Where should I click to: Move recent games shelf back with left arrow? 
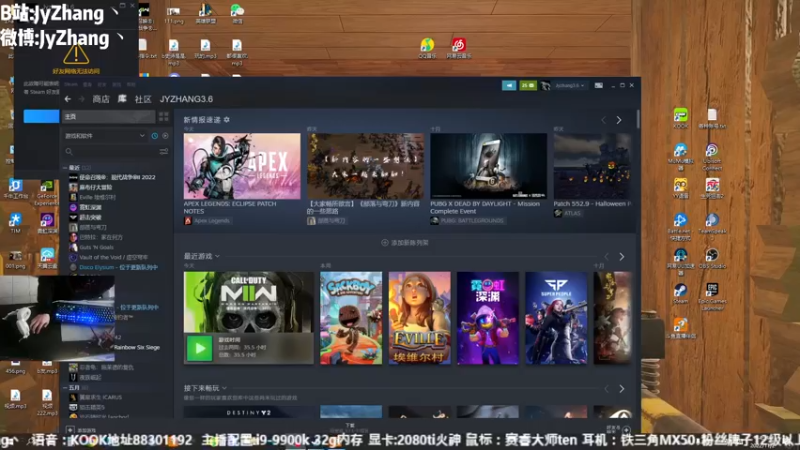606,257
